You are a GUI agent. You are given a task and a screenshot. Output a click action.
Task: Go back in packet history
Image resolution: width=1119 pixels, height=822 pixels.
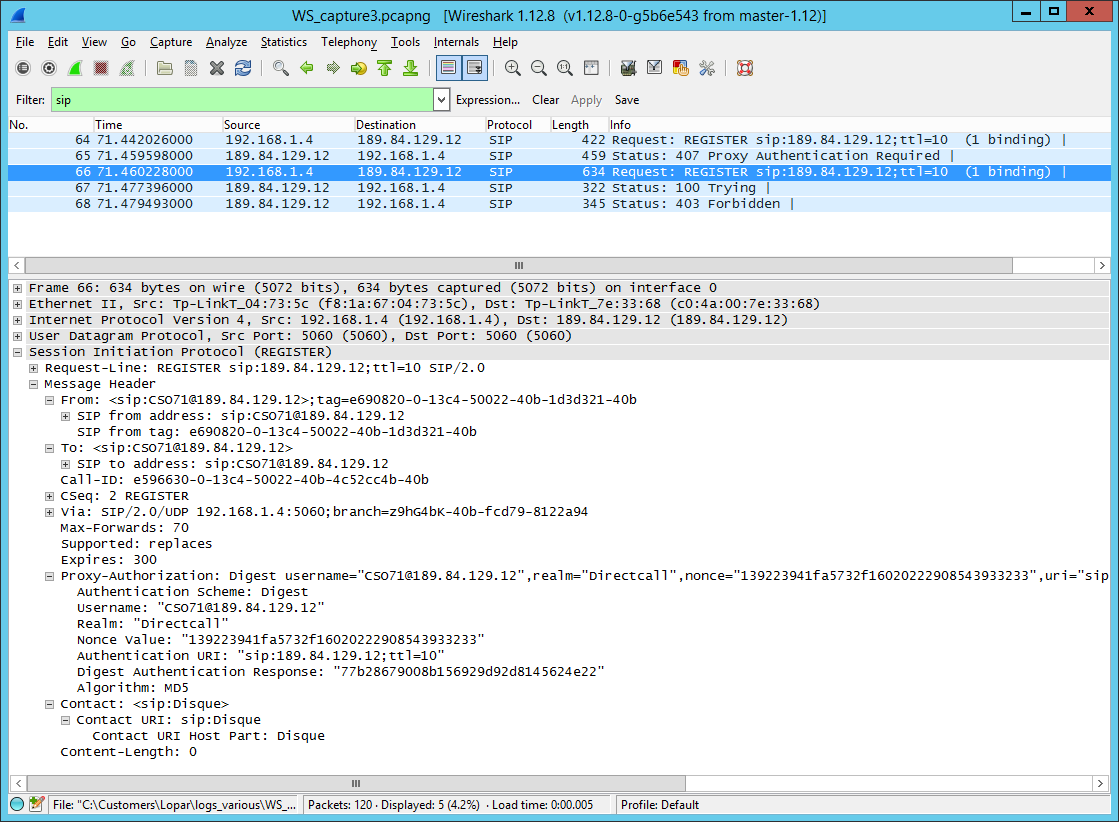(307, 68)
